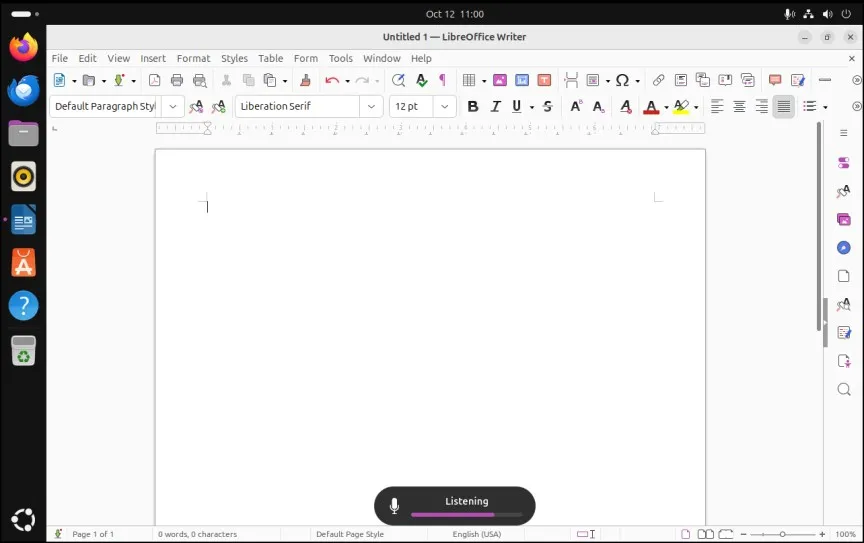Apply red font color

pos(651,106)
